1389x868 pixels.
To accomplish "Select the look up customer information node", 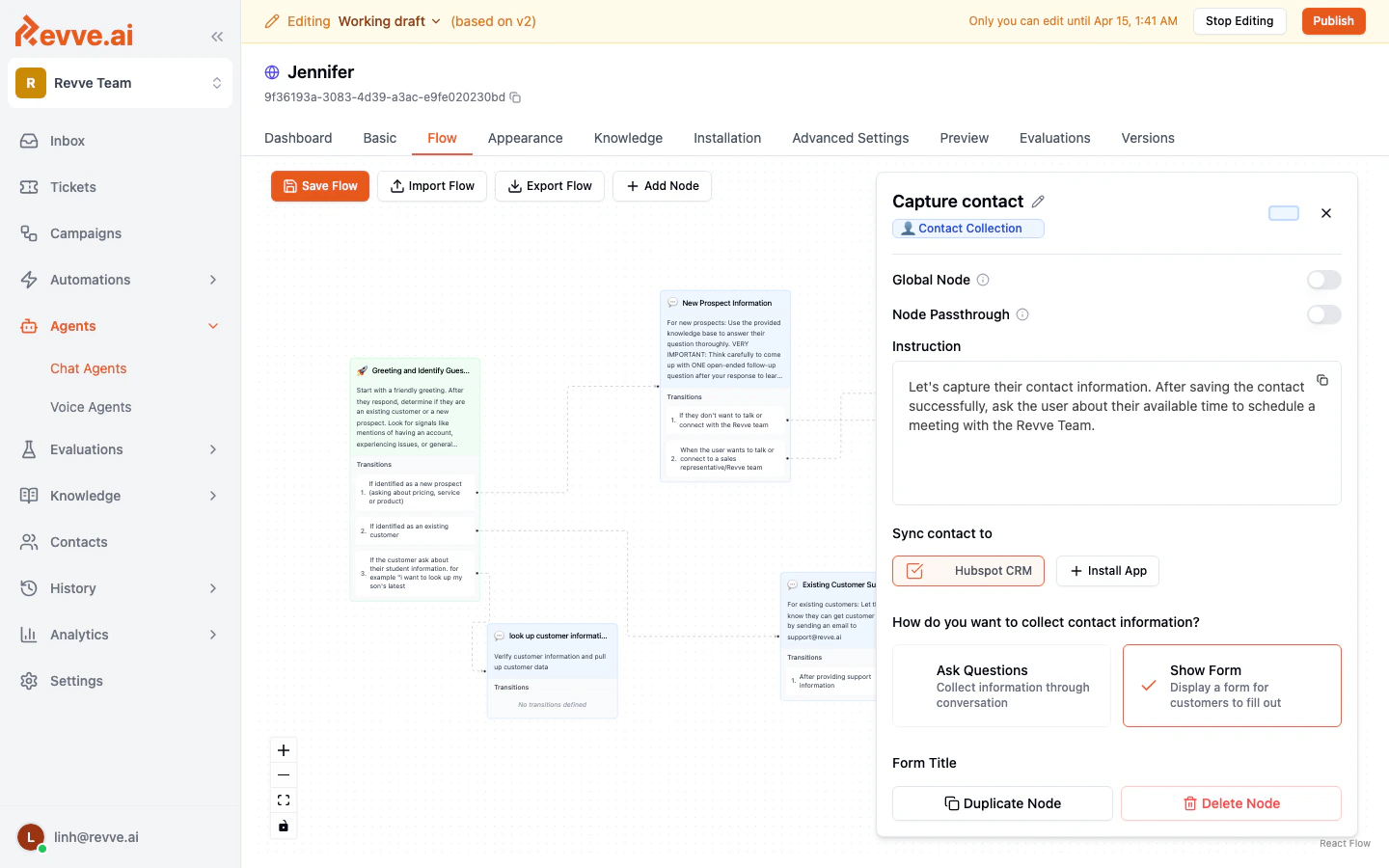I will pos(553,670).
